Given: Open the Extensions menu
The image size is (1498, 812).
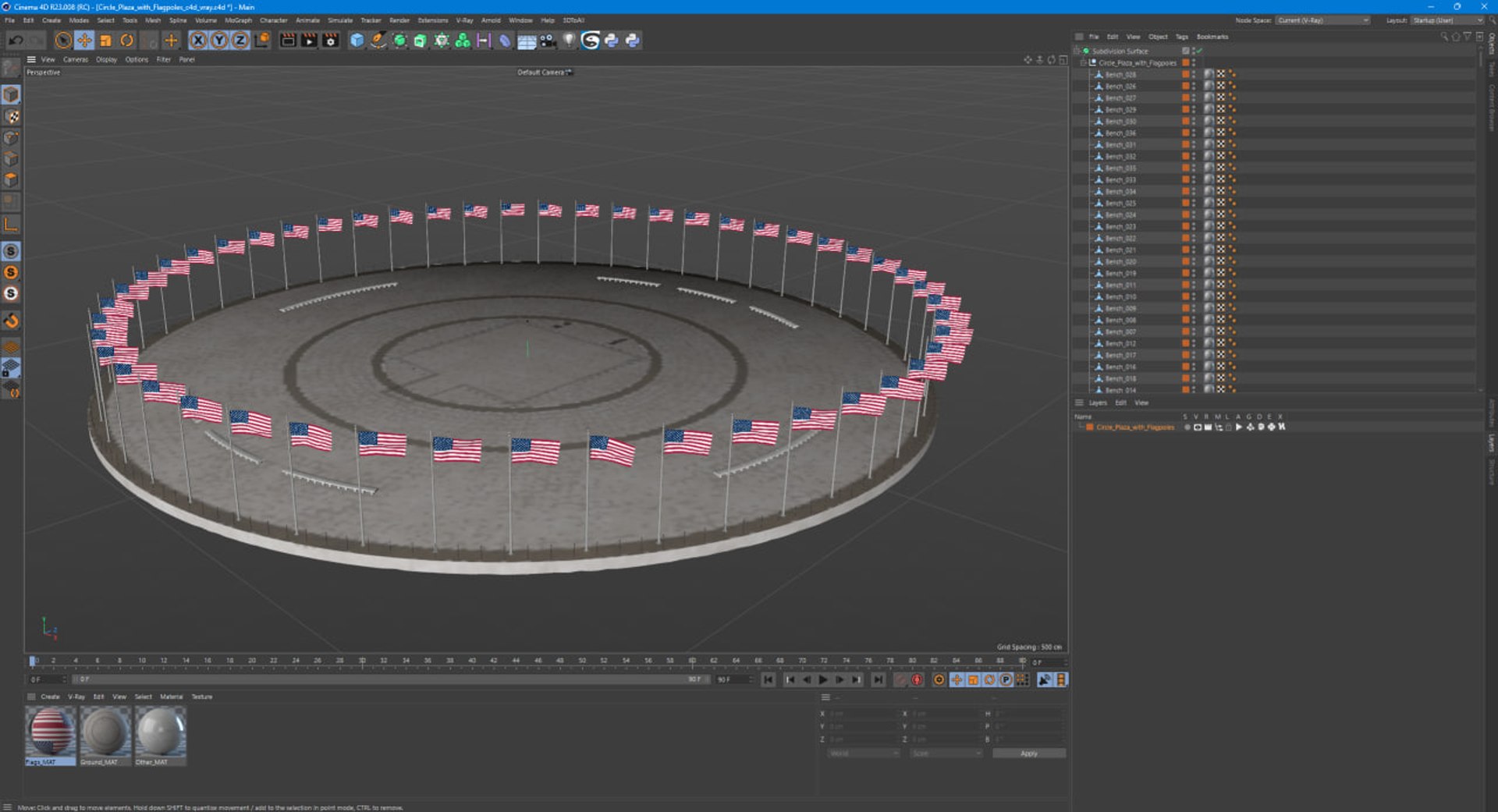Looking at the screenshot, I should [x=433, y=20].
